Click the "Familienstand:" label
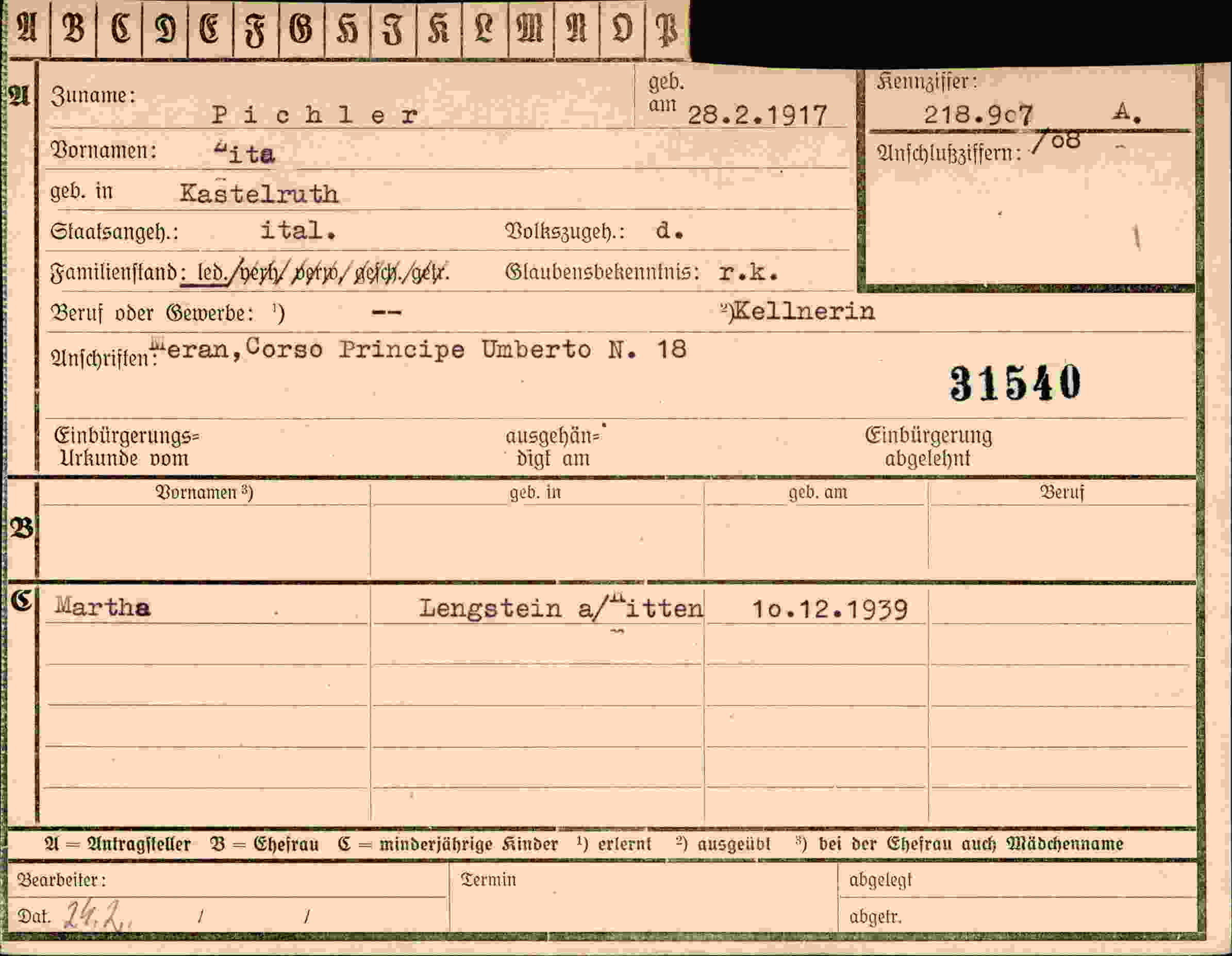Viewport: 1232px width, 956px height. 119,273
